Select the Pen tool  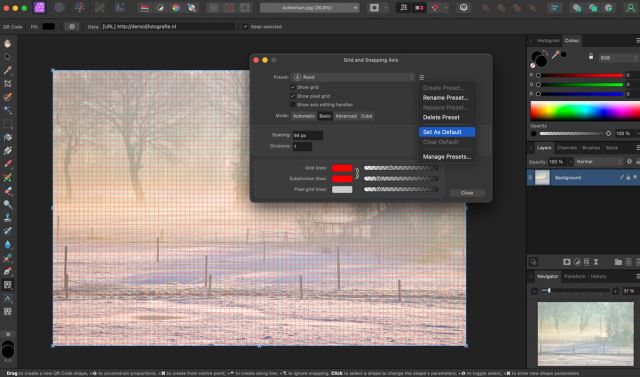[x=7, y=271]
